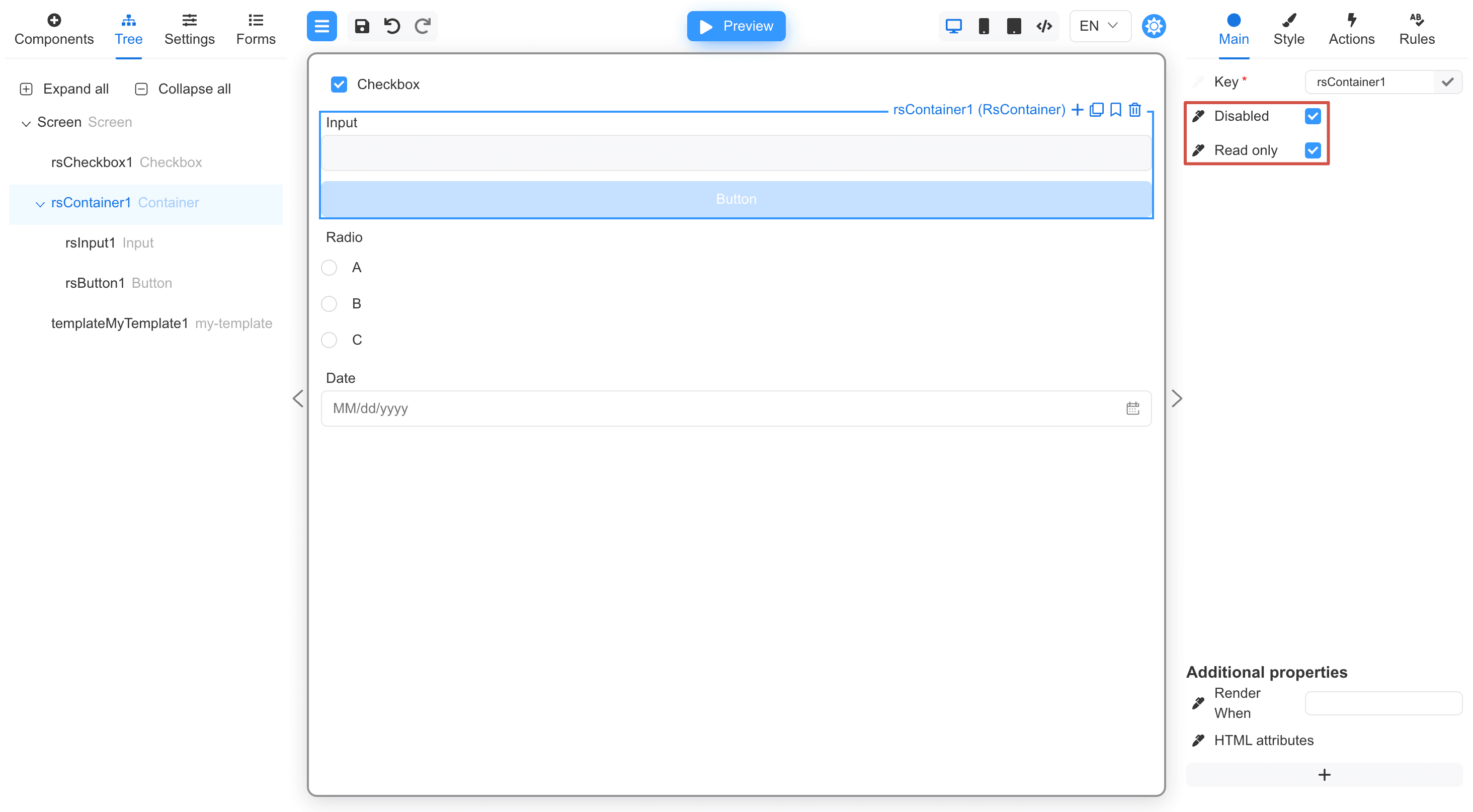
Task: Click the redo arrow icon
Action: point(423,26)
